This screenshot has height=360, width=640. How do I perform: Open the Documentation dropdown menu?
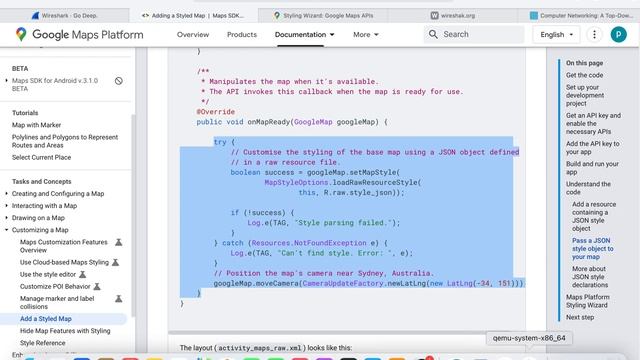tap(304, 35)
